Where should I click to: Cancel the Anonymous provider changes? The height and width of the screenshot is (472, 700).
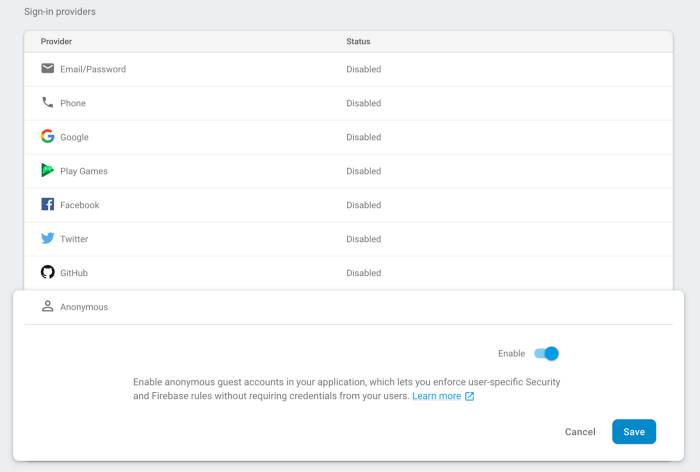[x=580, y=432]
